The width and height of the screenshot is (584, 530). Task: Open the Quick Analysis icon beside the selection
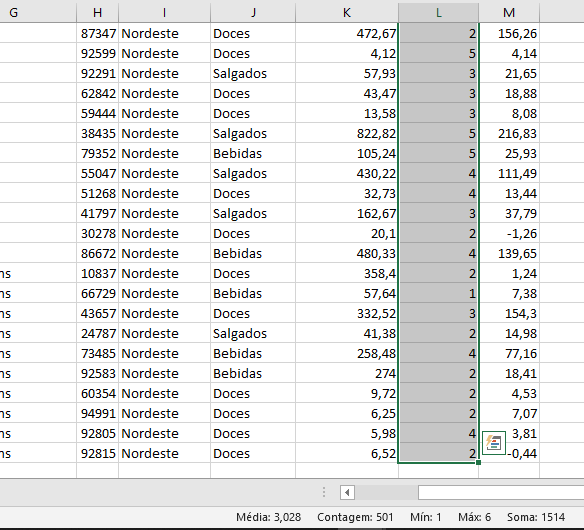coord(493,443)
